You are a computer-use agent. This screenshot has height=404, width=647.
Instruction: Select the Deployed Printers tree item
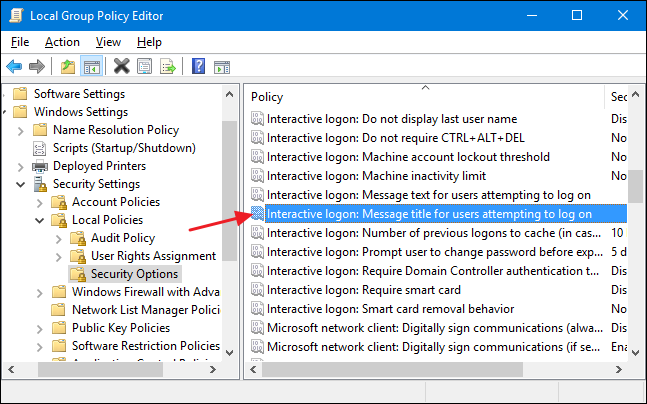point(99,166)
